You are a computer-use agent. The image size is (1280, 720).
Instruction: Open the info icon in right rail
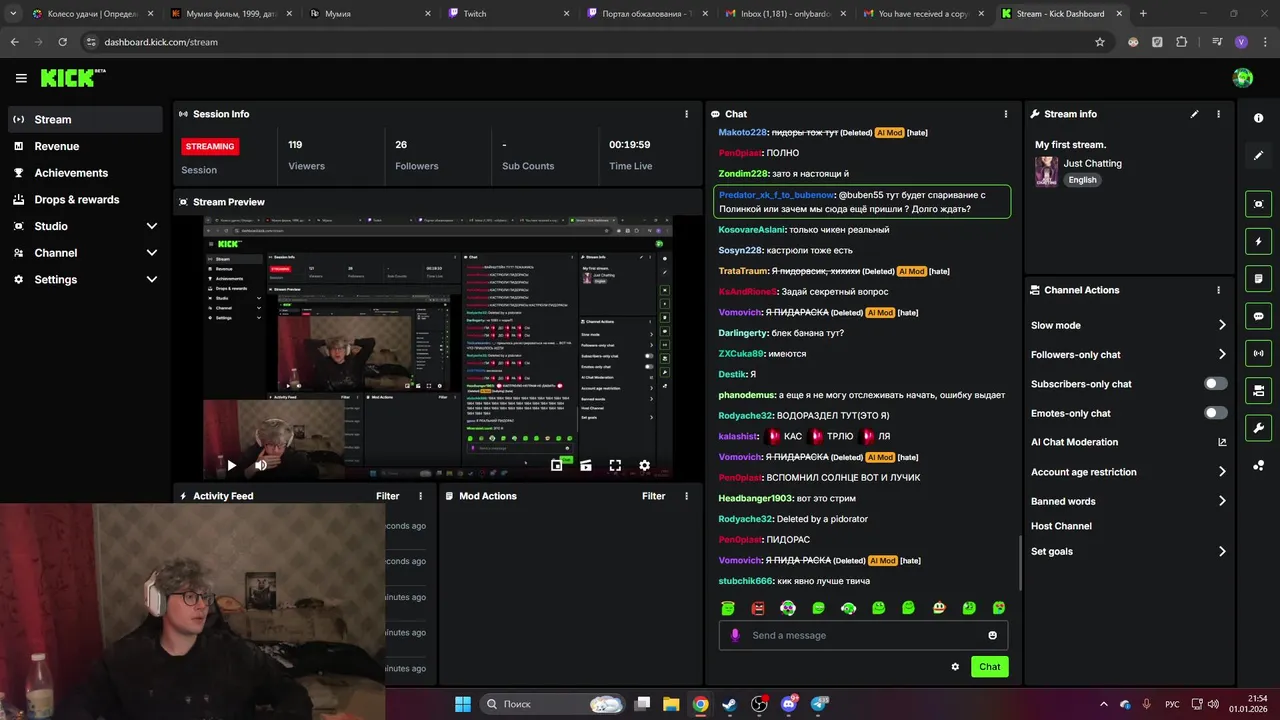click(1258, 118)
